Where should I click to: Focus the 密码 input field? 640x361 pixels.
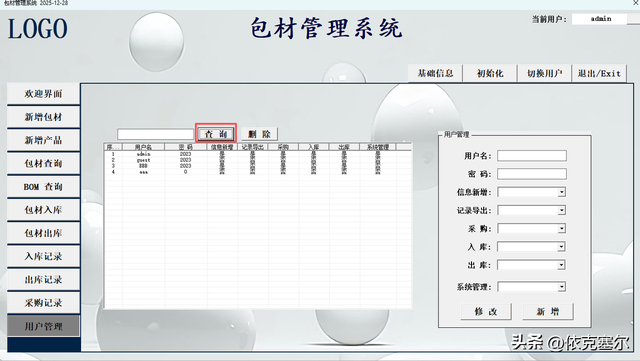point(532,174)
